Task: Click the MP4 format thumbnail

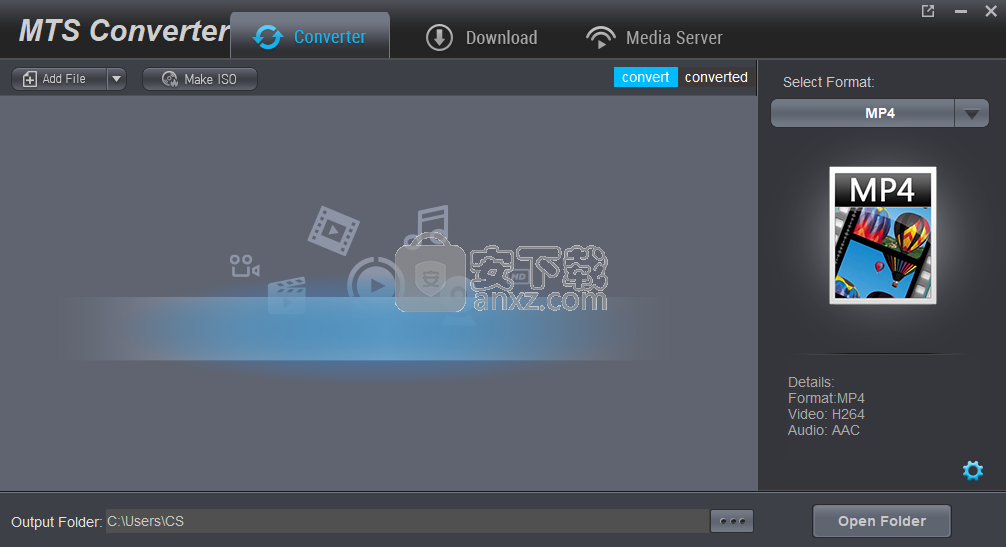Action: coord(883,235)
